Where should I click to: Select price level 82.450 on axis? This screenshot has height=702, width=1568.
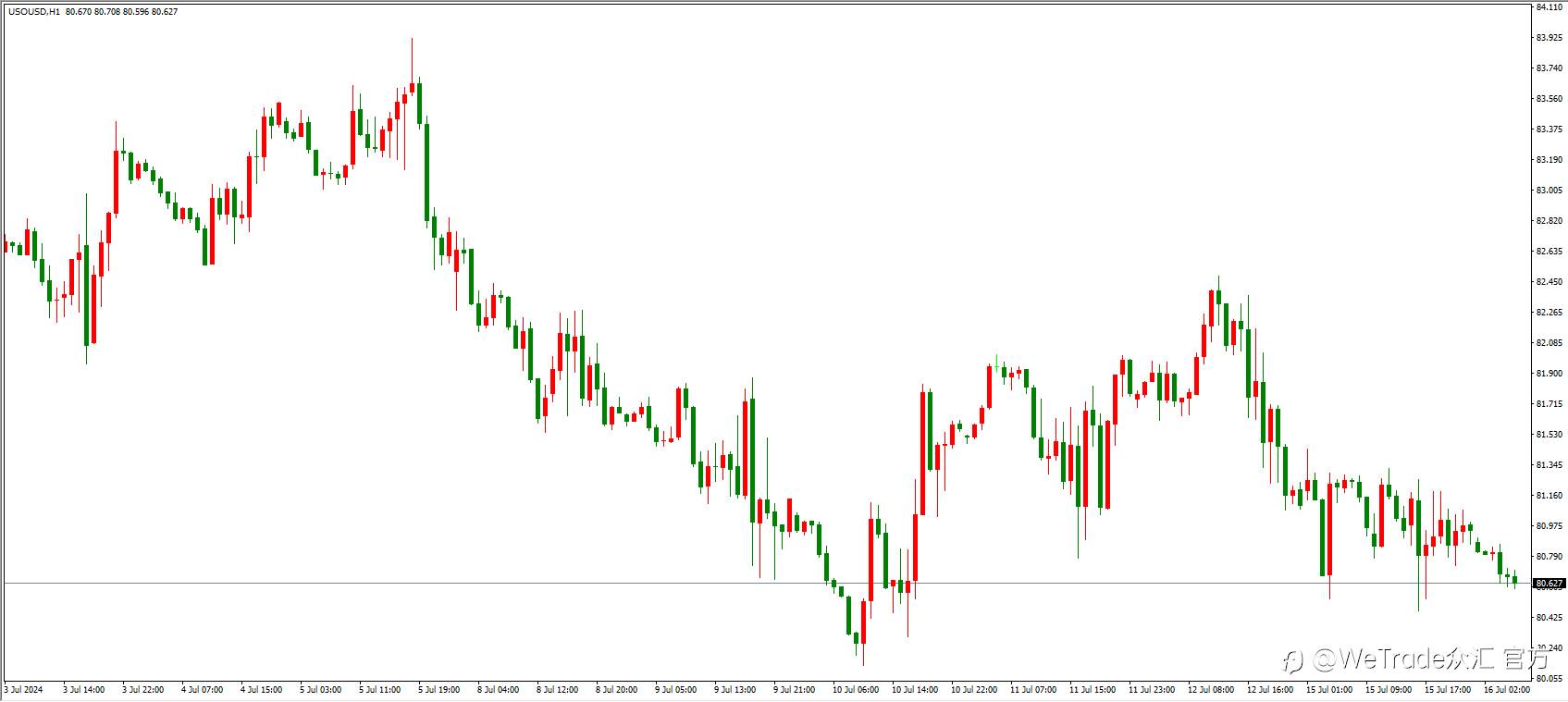pos(1549,282)
